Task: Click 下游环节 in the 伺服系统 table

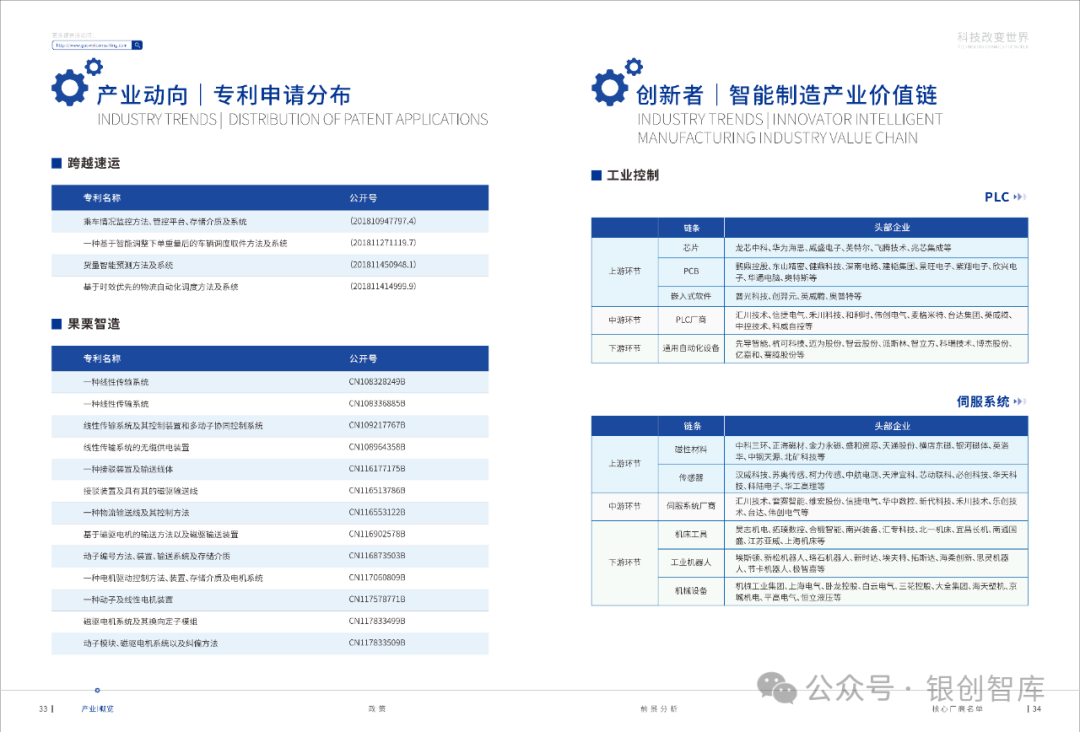Action: (625, 563)
